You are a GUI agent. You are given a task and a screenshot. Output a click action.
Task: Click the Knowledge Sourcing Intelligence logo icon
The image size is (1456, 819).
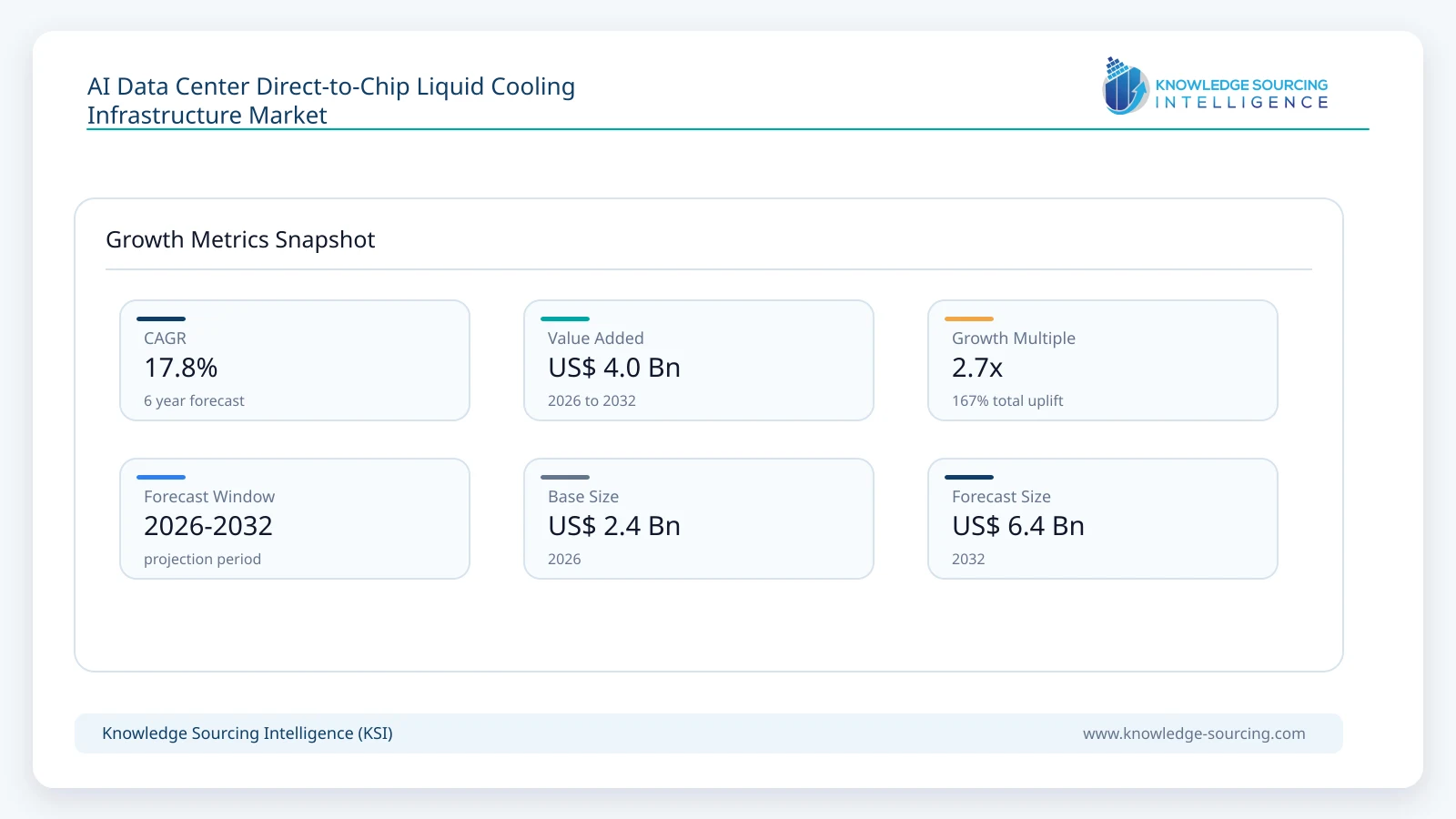click(x=1126, y=86)
